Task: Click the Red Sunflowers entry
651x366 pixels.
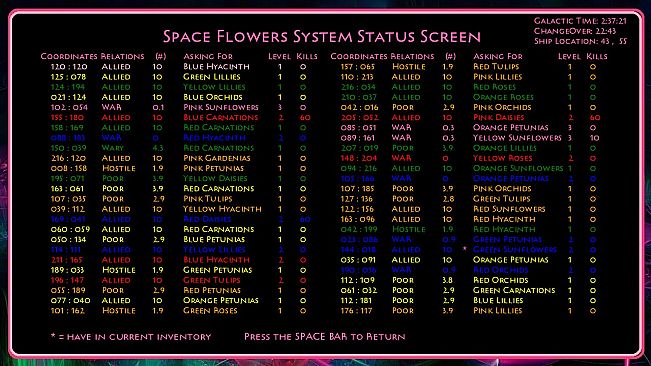Action: click(x=509, y=209)
